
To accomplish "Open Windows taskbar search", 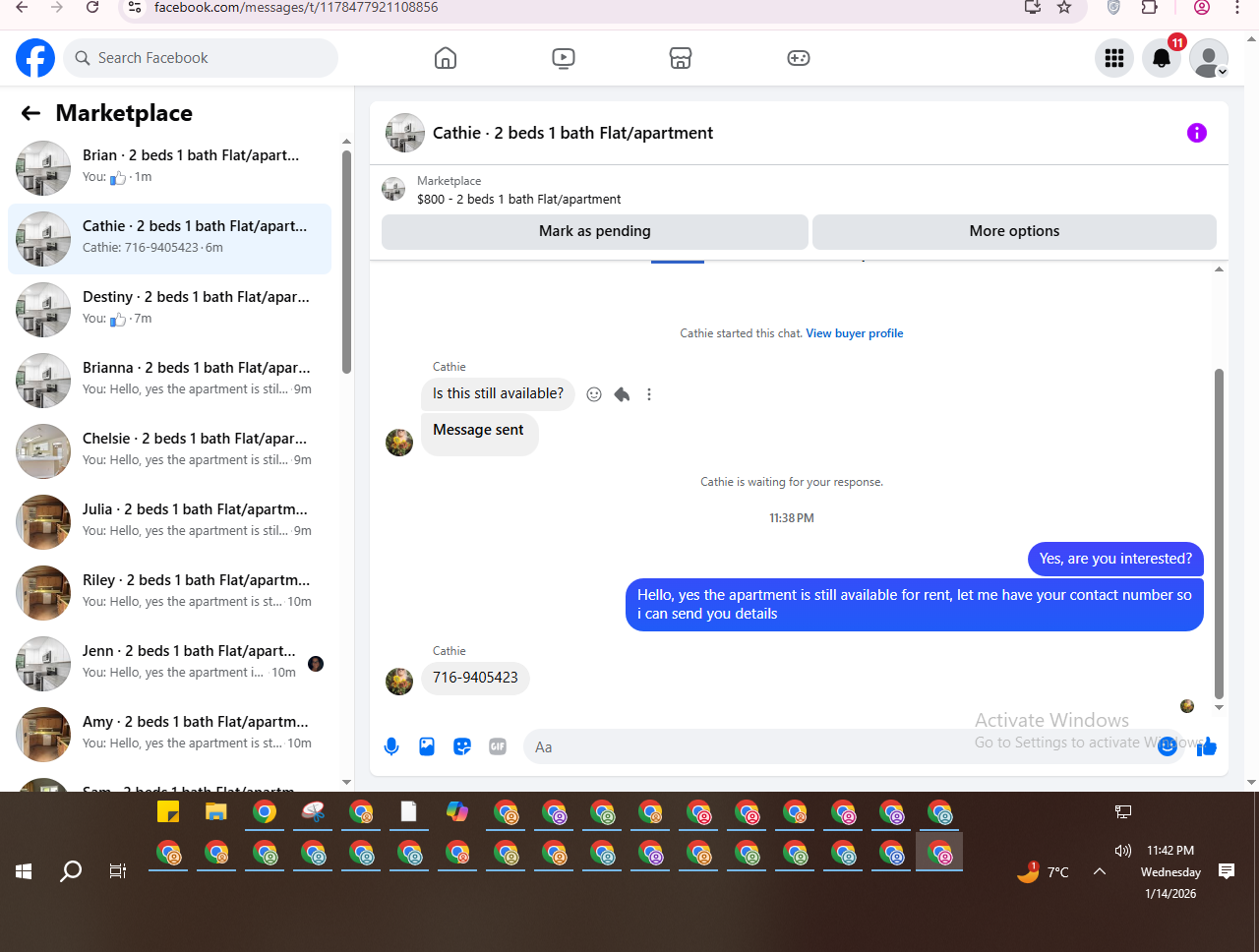I will click(71, 871).
